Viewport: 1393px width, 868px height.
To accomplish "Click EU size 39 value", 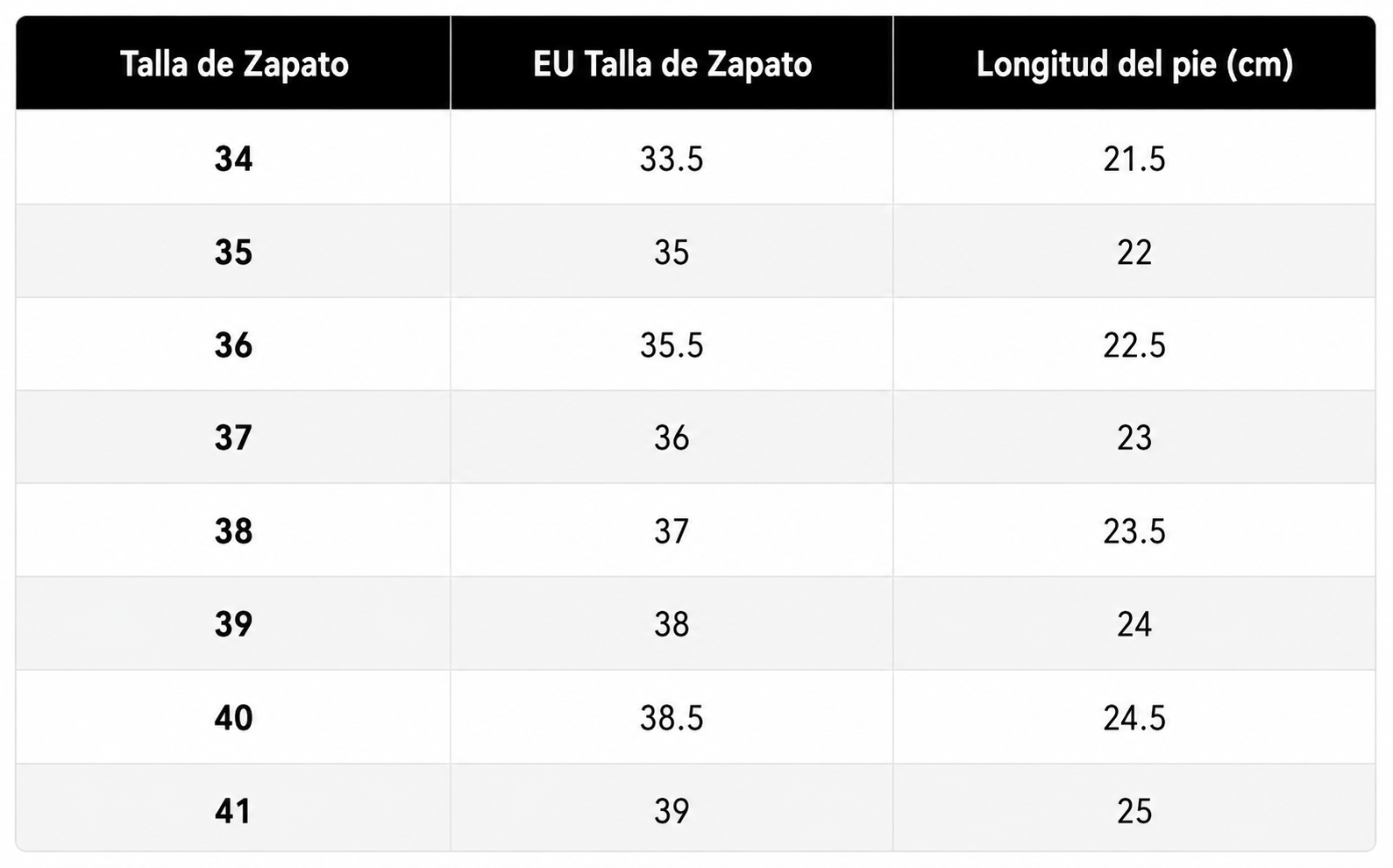I will point(672,810).
